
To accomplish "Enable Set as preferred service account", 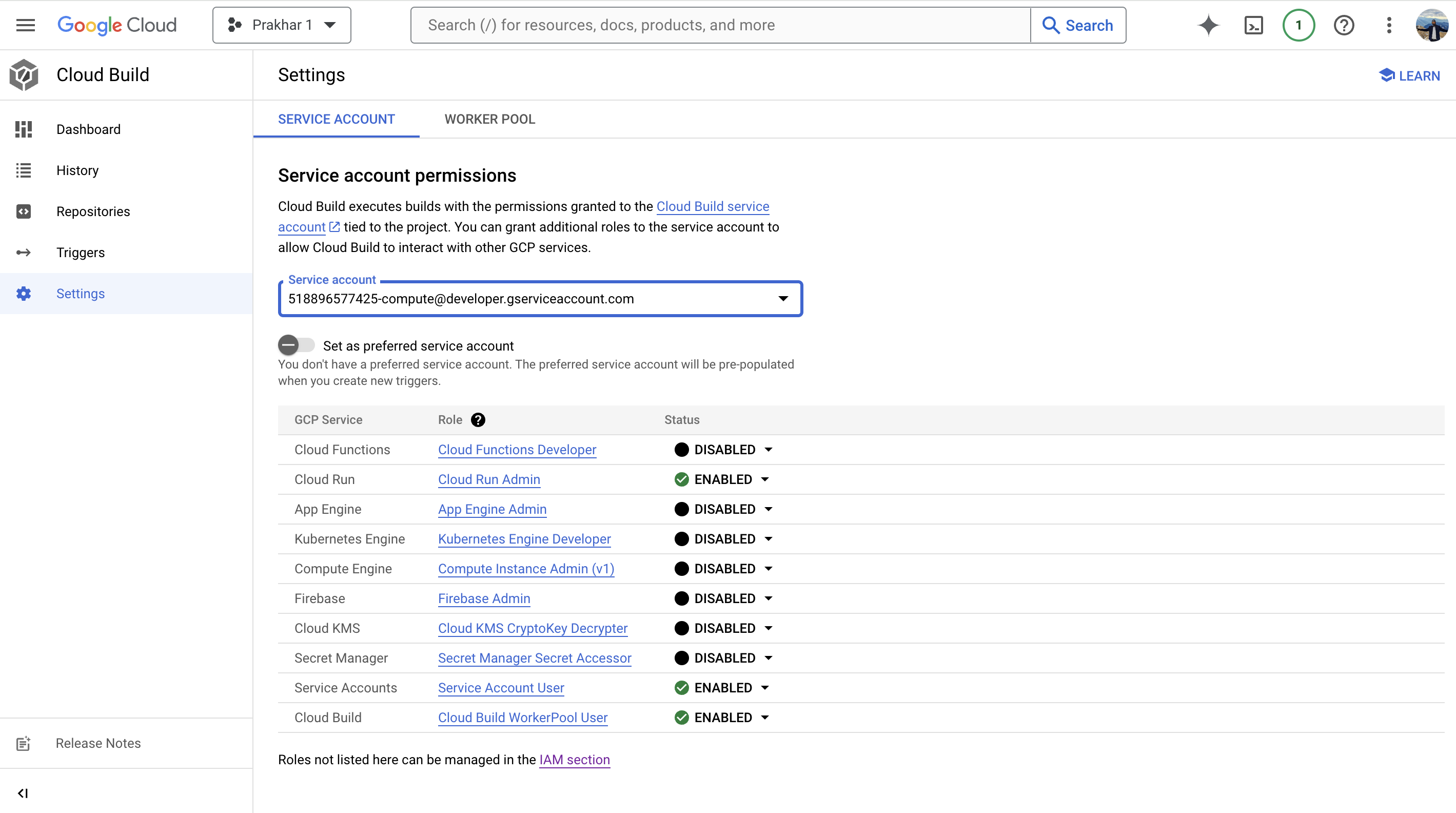I will click(x=296, y=345).
